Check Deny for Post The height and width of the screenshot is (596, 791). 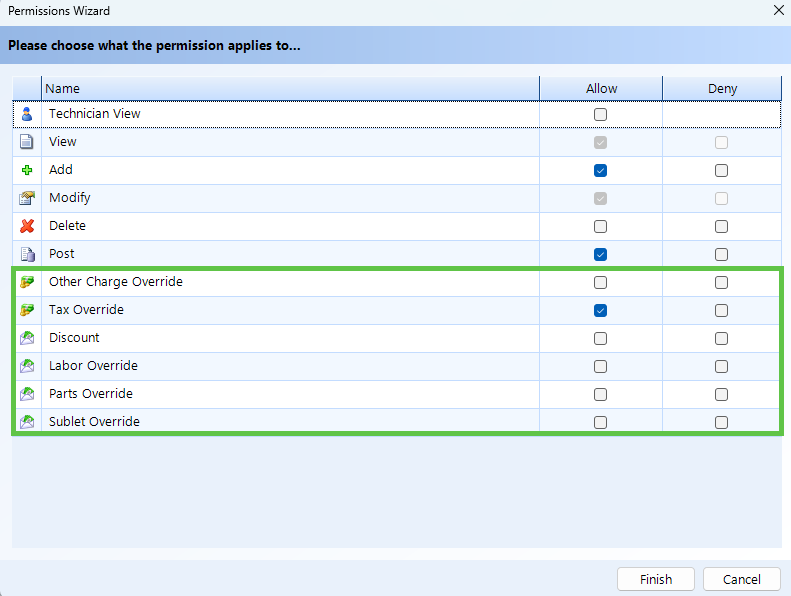(721, 254)
